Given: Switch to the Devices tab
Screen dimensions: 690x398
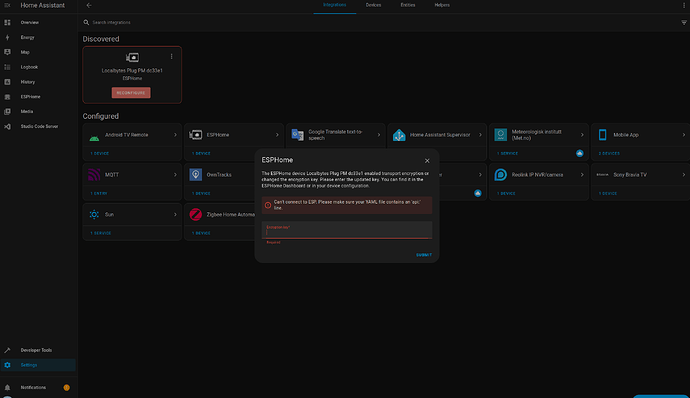Looking at the screenshot, I should tap(373, 5).
